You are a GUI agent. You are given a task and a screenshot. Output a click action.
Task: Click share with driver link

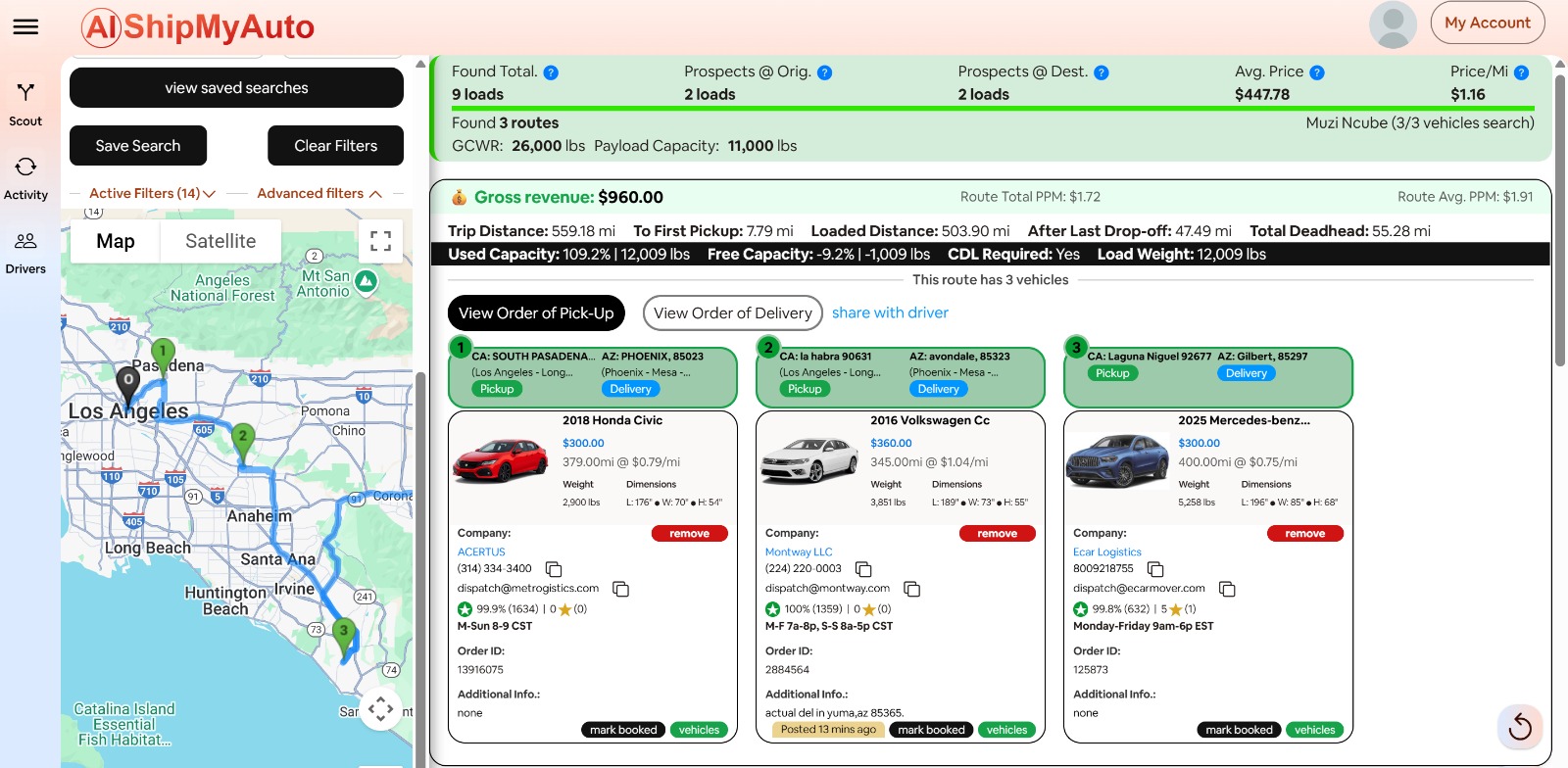click(890, 312)
